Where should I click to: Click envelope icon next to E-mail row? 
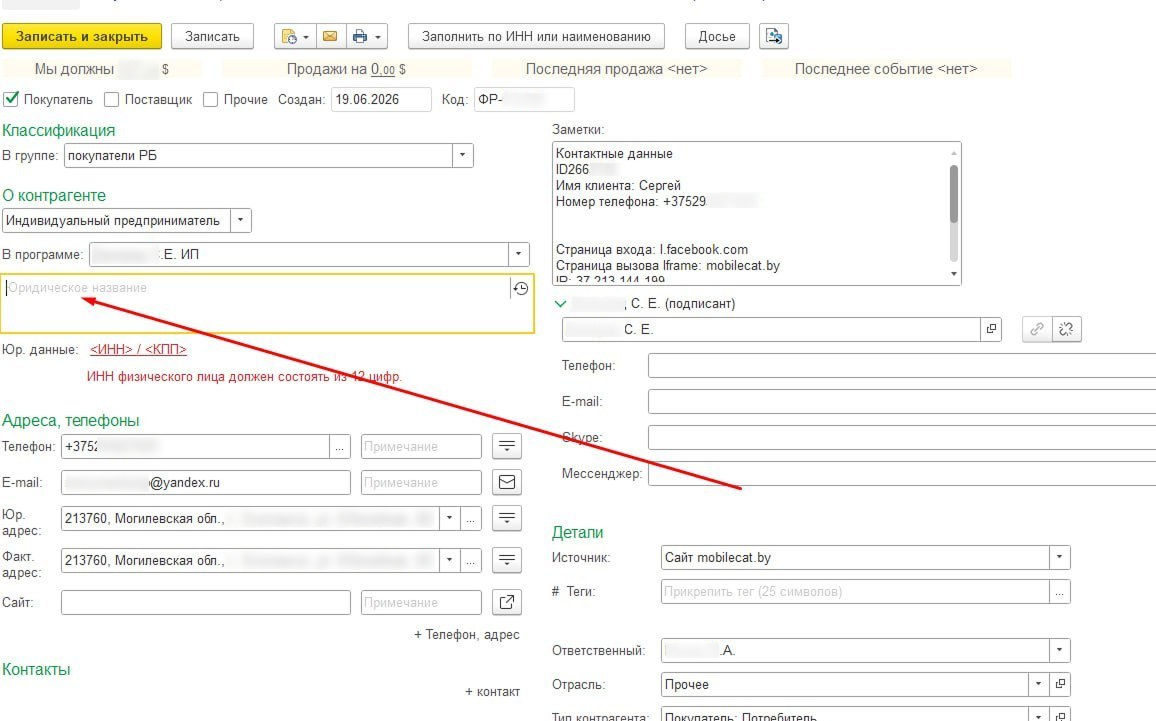[506, 482]
